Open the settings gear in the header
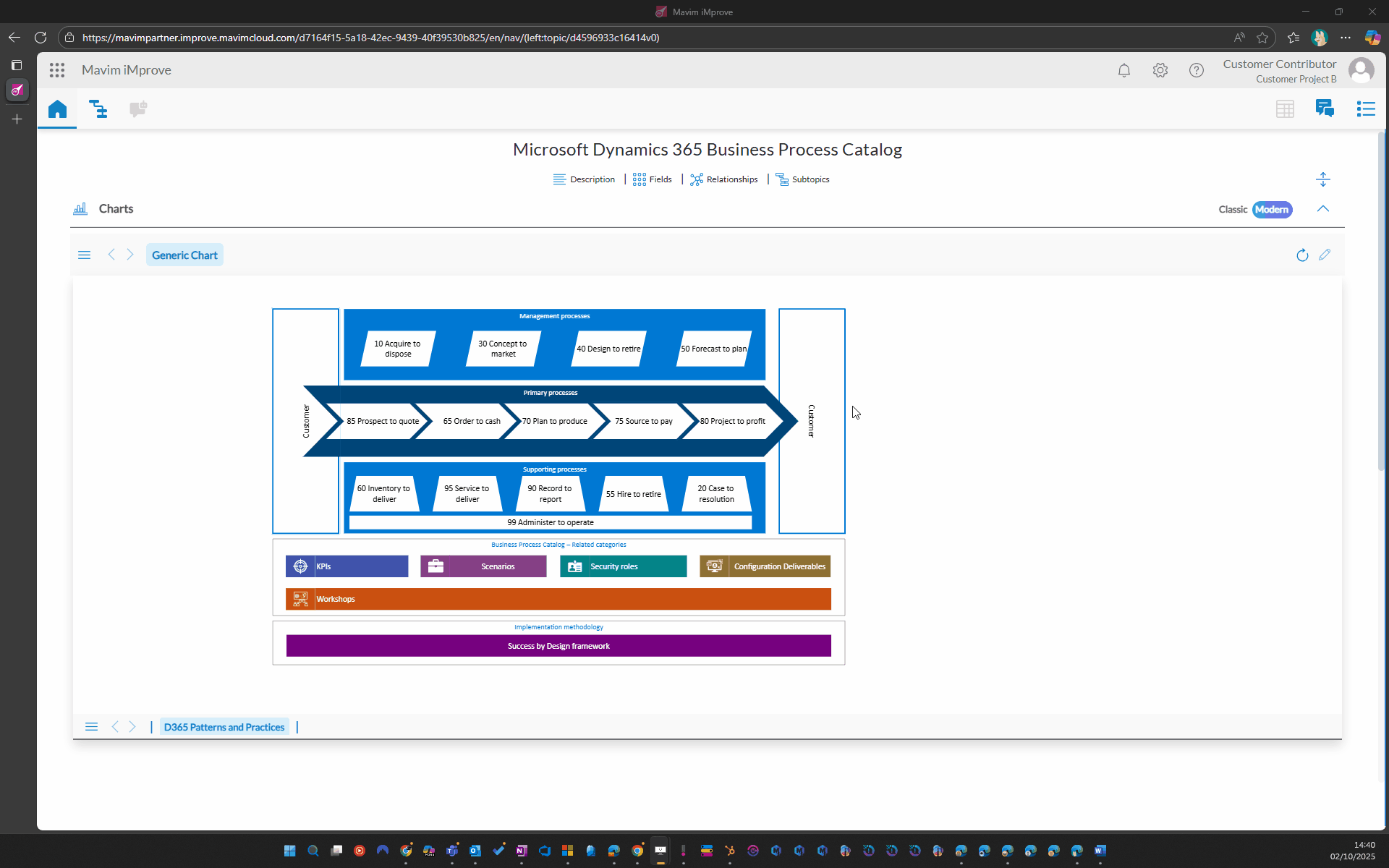The height and width of the screenshot is (868, 1389). pyautogui.click(x=1160, y=70)
